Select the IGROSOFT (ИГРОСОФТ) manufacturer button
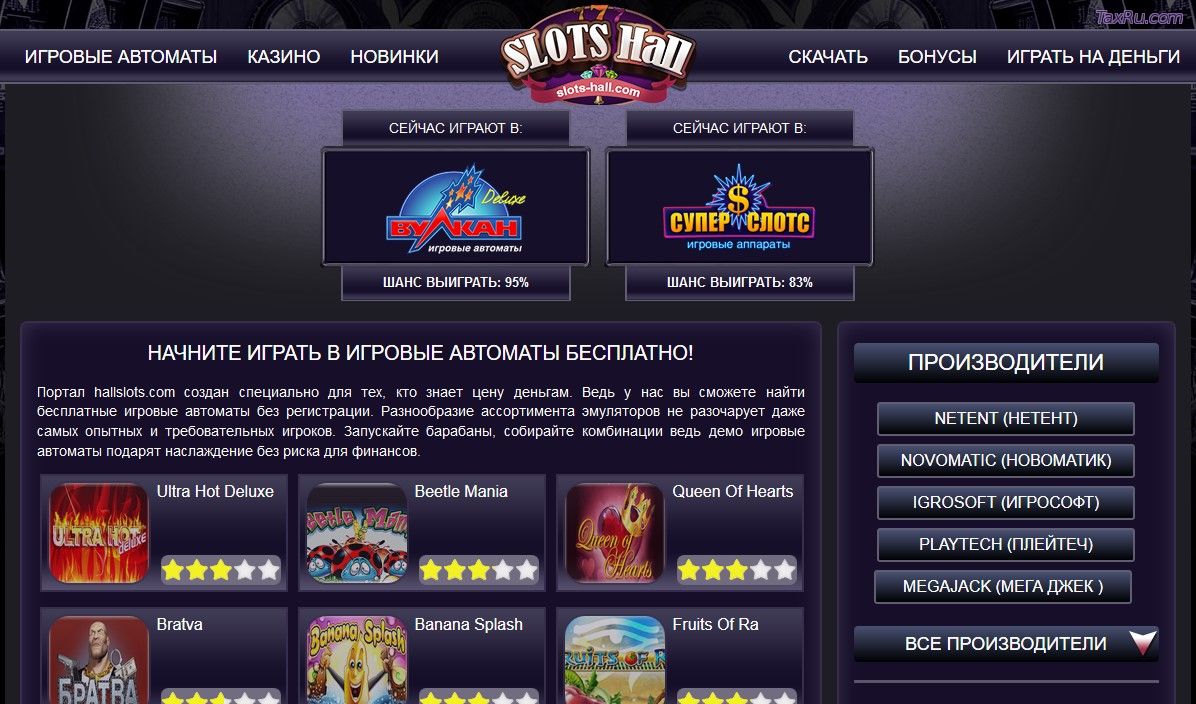Screen dimensions: 1196x704 point(1005,502)
